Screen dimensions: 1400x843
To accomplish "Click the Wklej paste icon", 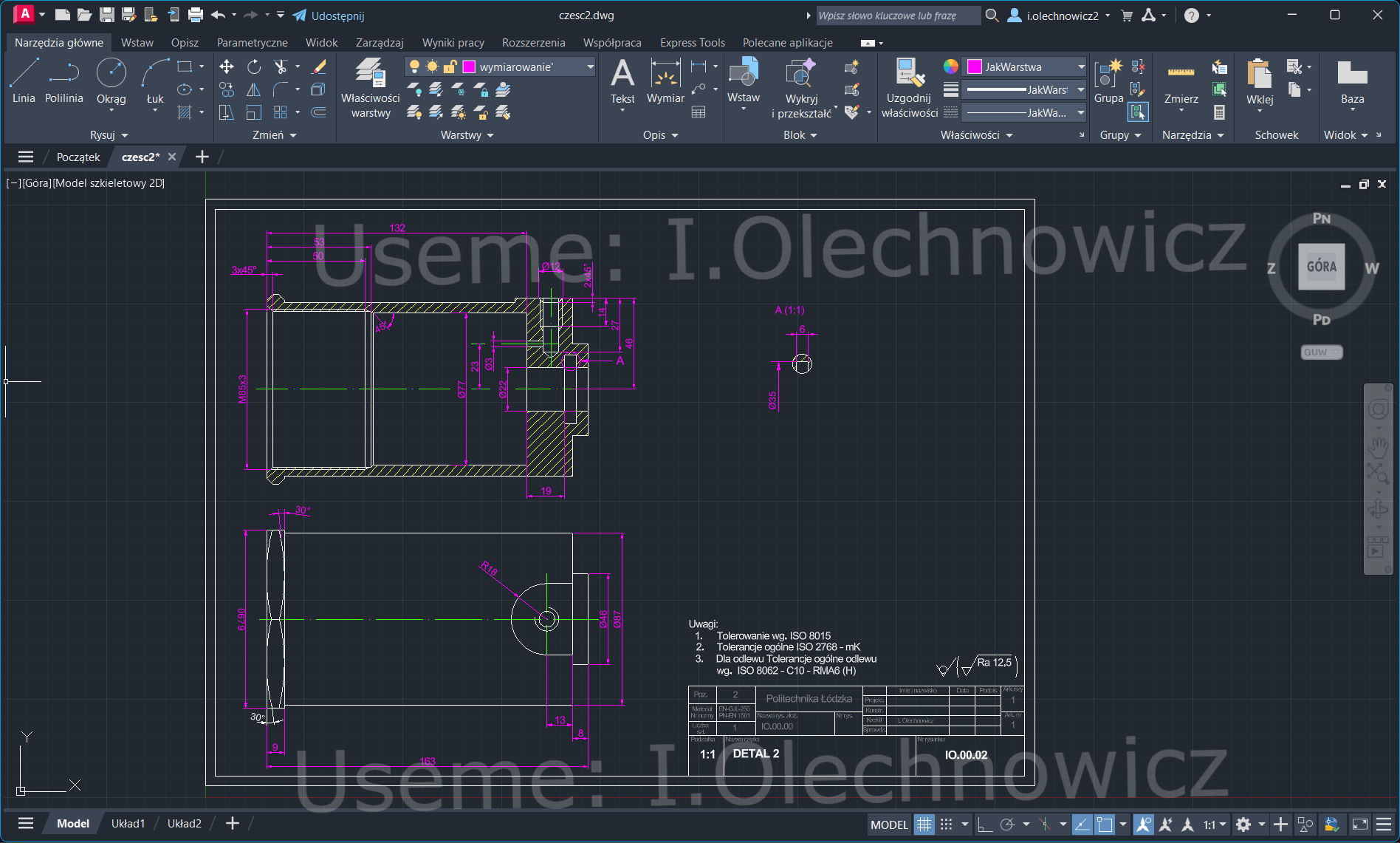I will (1259, 83).
